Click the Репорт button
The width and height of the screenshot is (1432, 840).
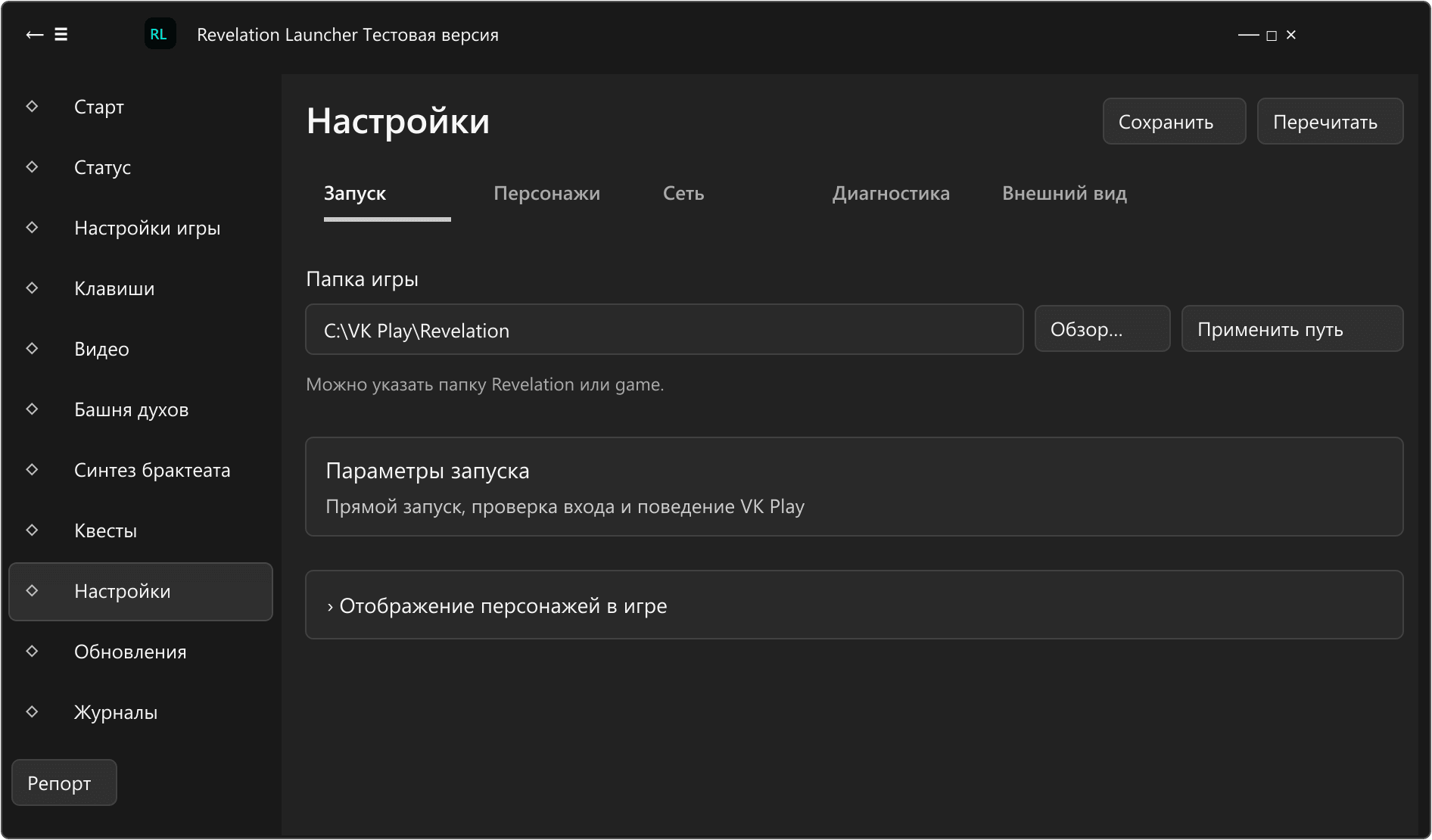pyautogui.click(x=64, y=782)
